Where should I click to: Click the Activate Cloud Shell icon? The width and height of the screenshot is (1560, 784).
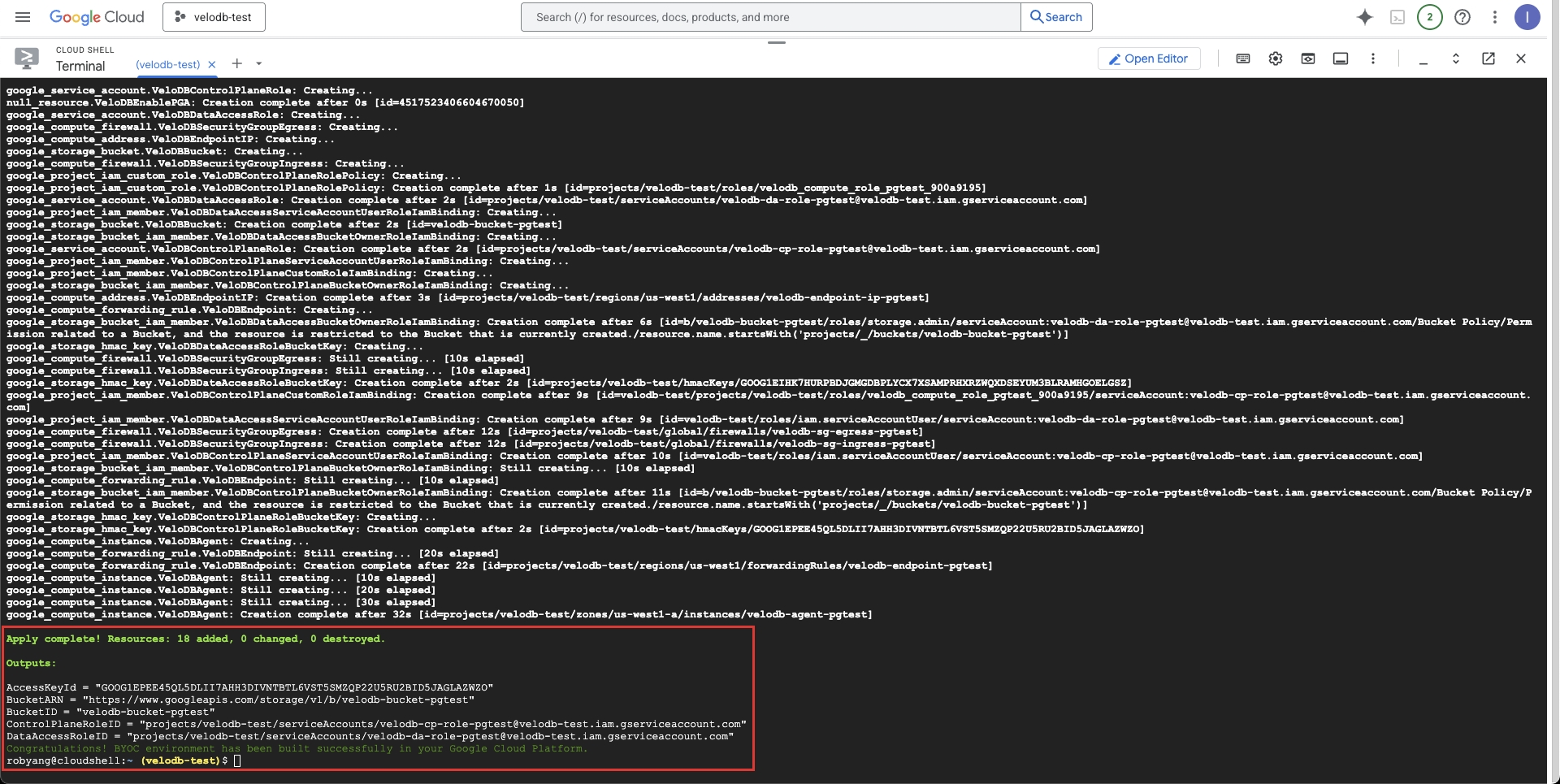coord(1397,17)
